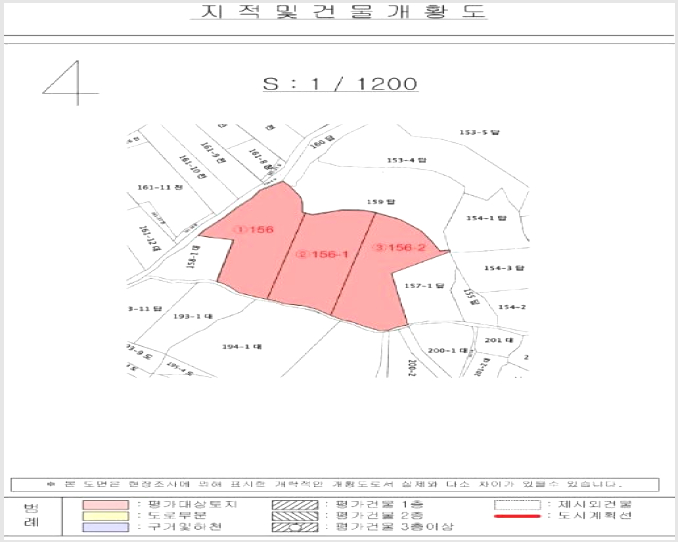678x542 pixels.
Task: Click the 평가대상토지 legend label
Action: [x=192, y=504]
